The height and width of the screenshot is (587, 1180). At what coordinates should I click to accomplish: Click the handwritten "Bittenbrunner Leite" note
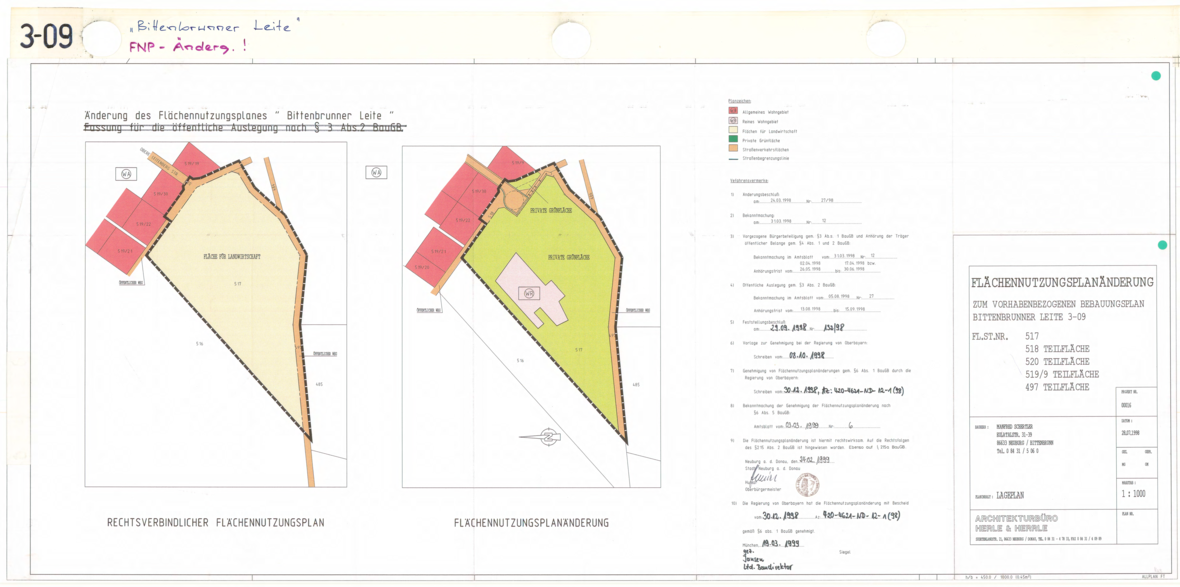point(214,27)
